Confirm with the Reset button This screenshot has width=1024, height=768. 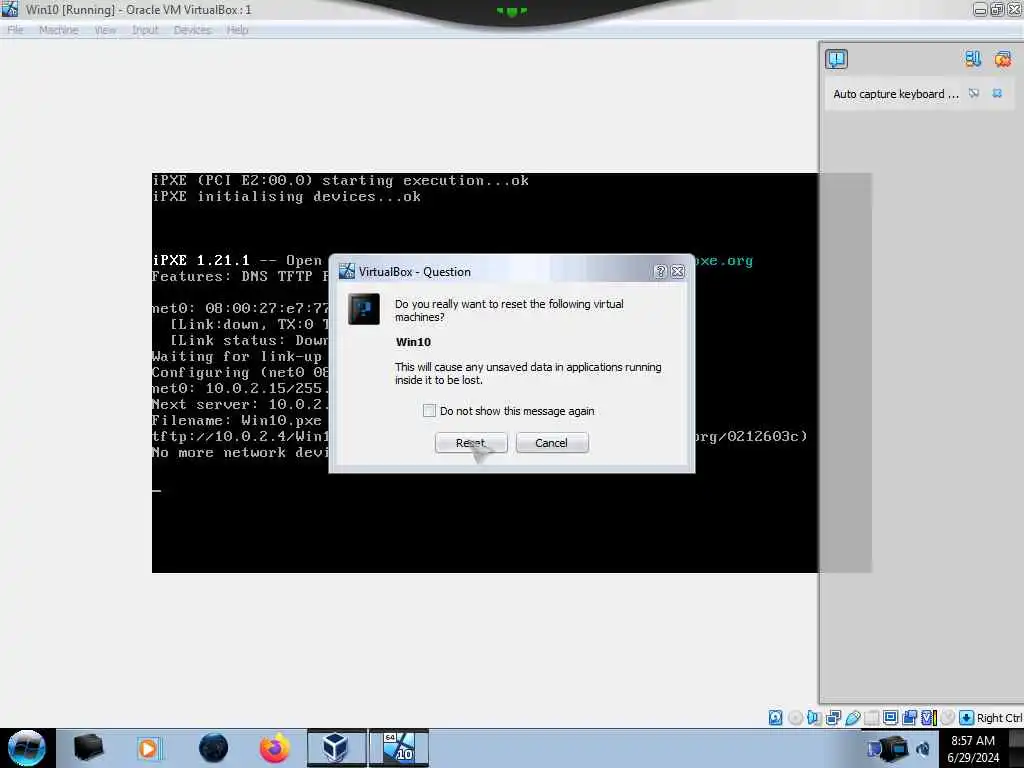coord(471,443)
